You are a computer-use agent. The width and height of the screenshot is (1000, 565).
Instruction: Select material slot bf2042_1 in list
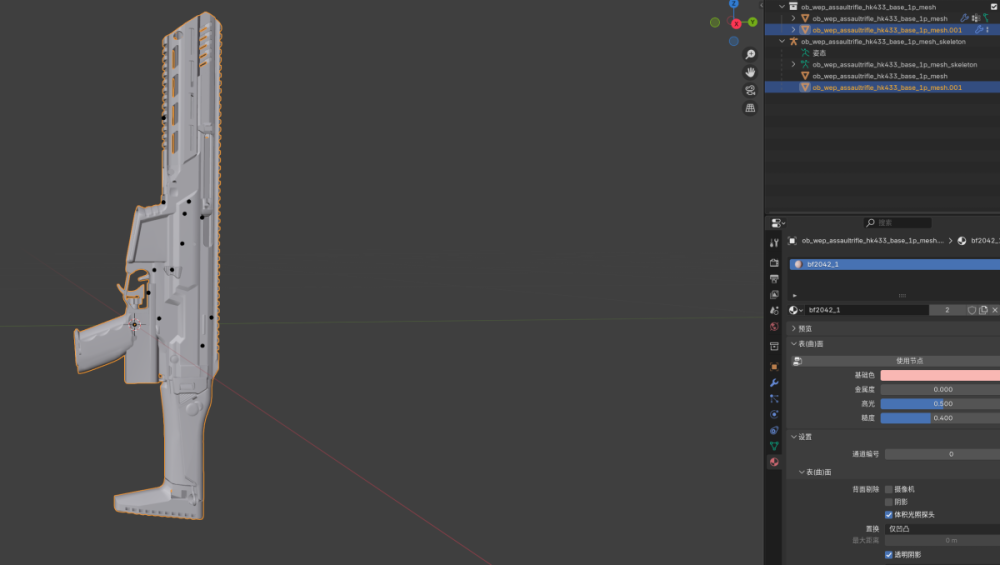pyautogui.click(x=895, y=264)
